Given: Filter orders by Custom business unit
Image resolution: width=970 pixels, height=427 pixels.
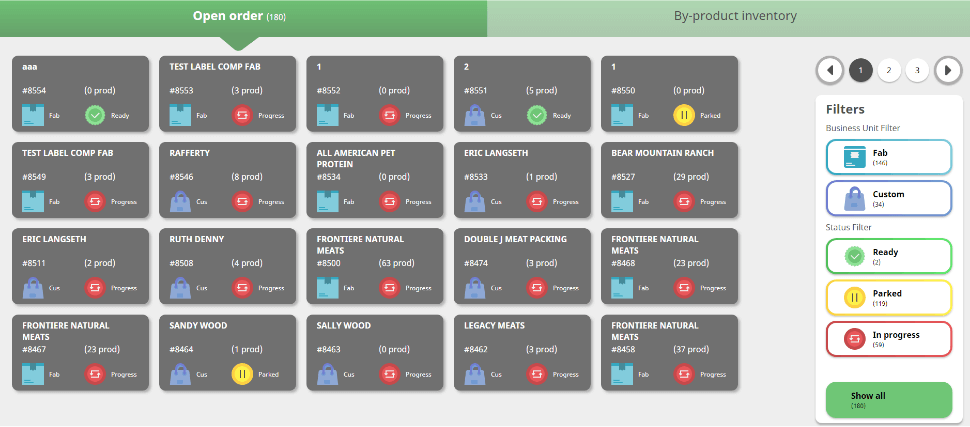Looking at the screenshot, I should 888,199.
